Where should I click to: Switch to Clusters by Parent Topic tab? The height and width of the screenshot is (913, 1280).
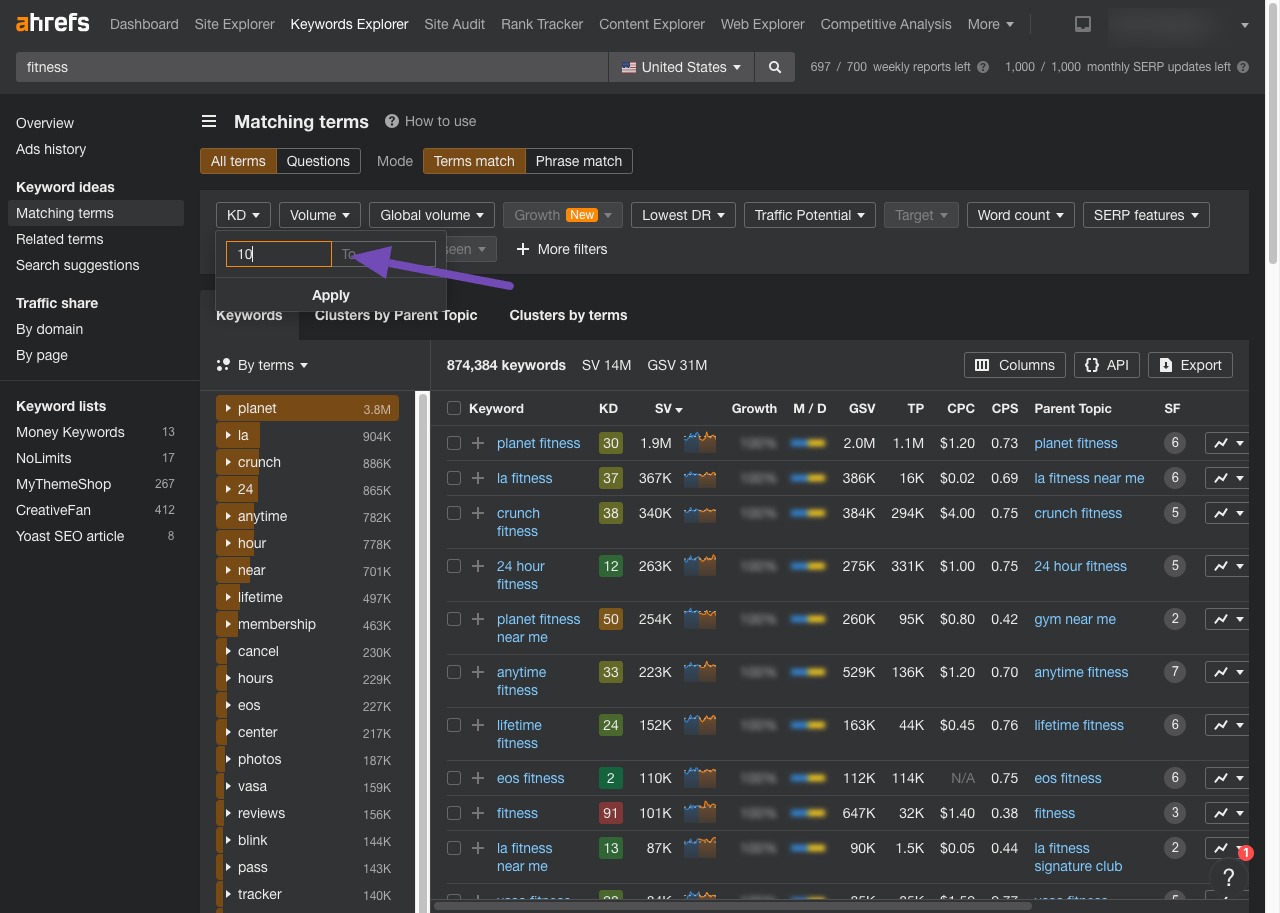pos(396,315)
